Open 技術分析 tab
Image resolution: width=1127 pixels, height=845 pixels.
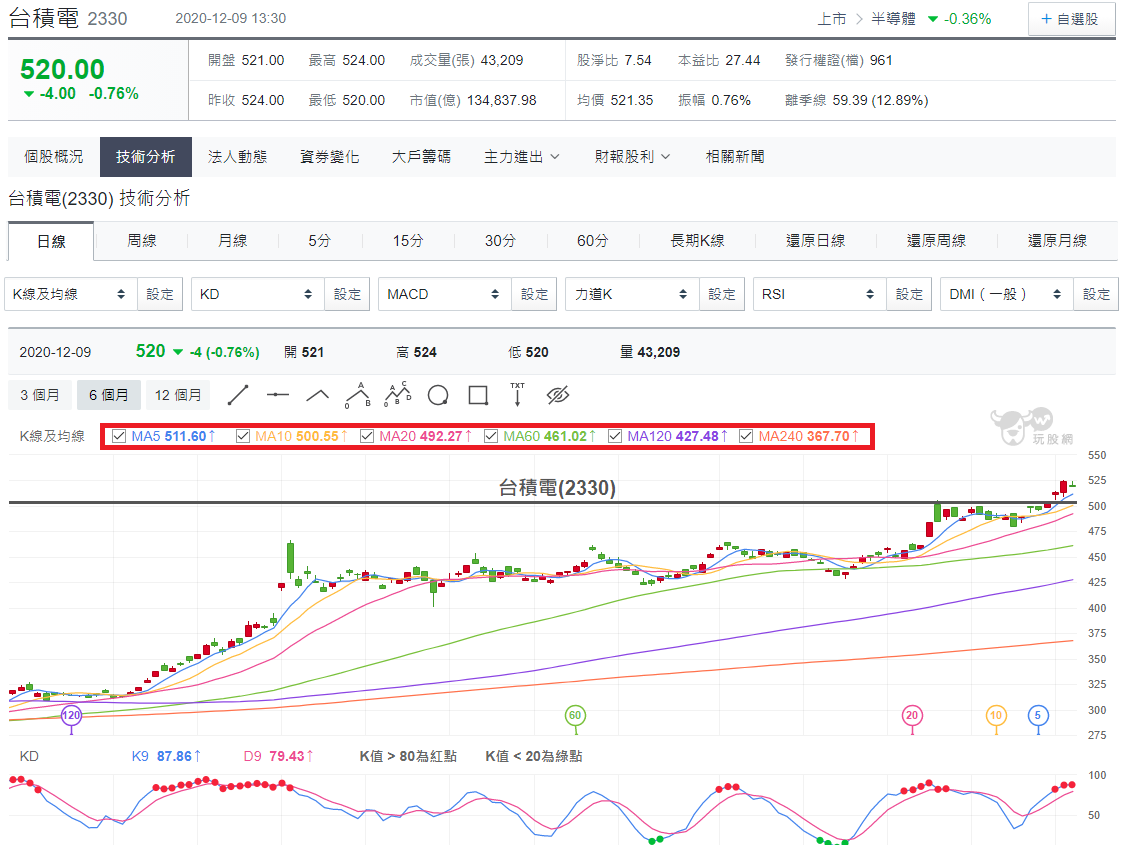(x=146, y=157)
